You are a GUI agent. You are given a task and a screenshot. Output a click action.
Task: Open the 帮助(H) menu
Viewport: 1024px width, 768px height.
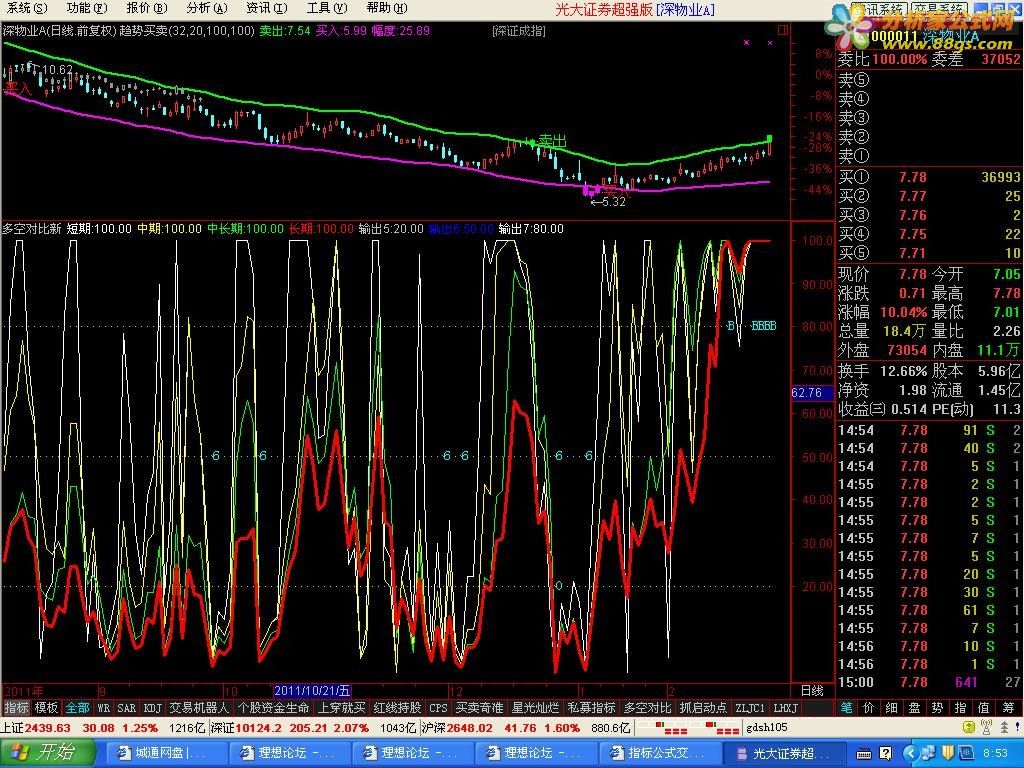[x=387, y=8]
